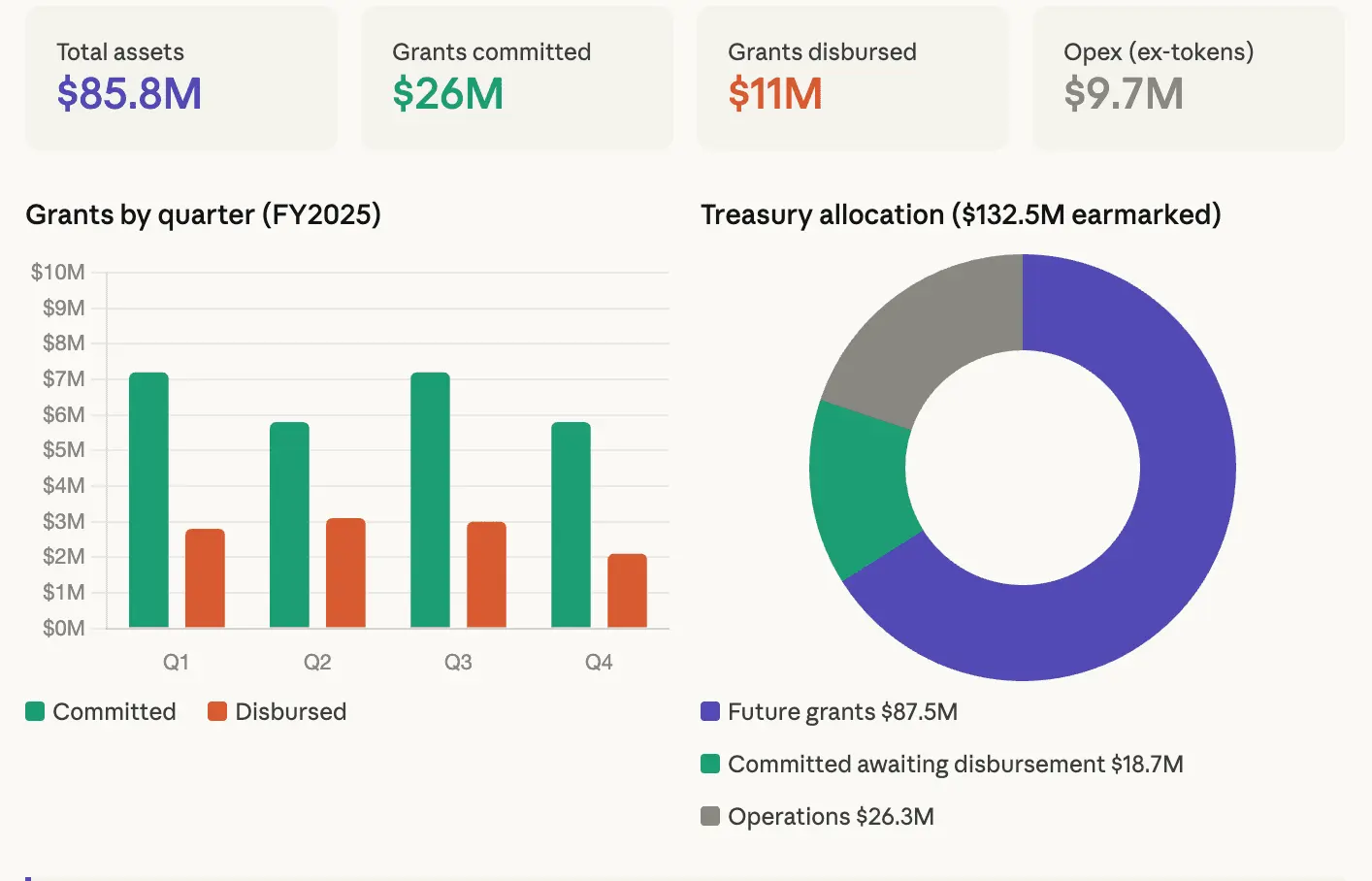1372x881 pixels.
Task: Click the green Committed legend square
Action: [35, 711]
